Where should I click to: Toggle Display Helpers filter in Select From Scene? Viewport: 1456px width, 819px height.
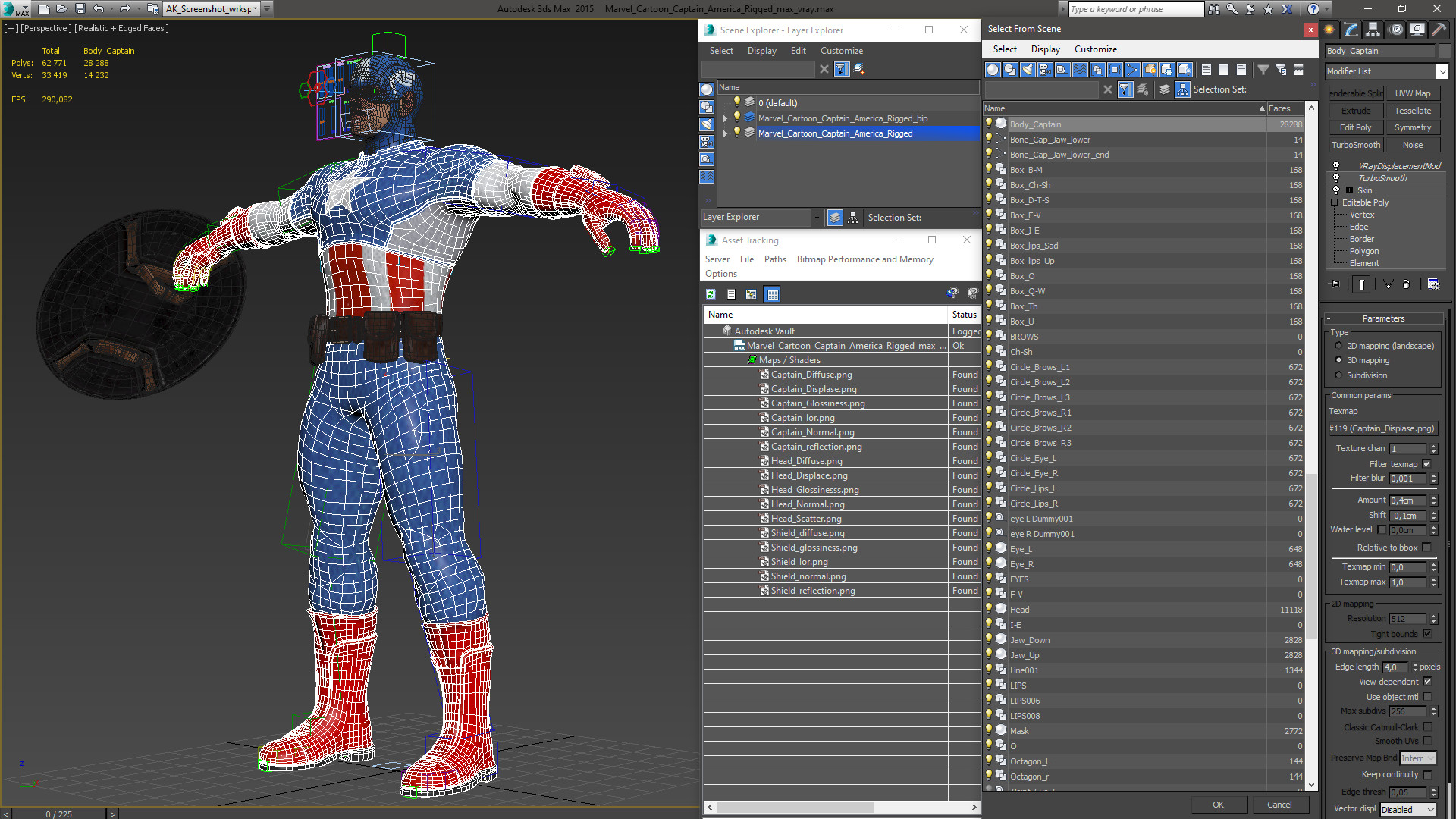pyautogui.click(x=1062, y=70)
